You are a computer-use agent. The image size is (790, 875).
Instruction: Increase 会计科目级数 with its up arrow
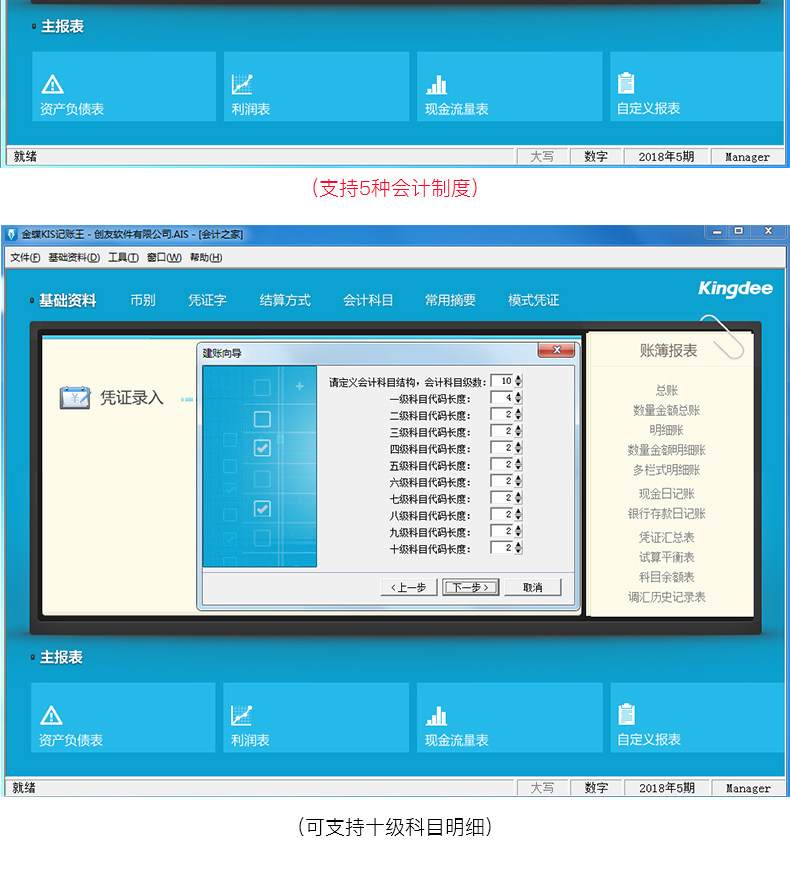(x=519, y=378)
